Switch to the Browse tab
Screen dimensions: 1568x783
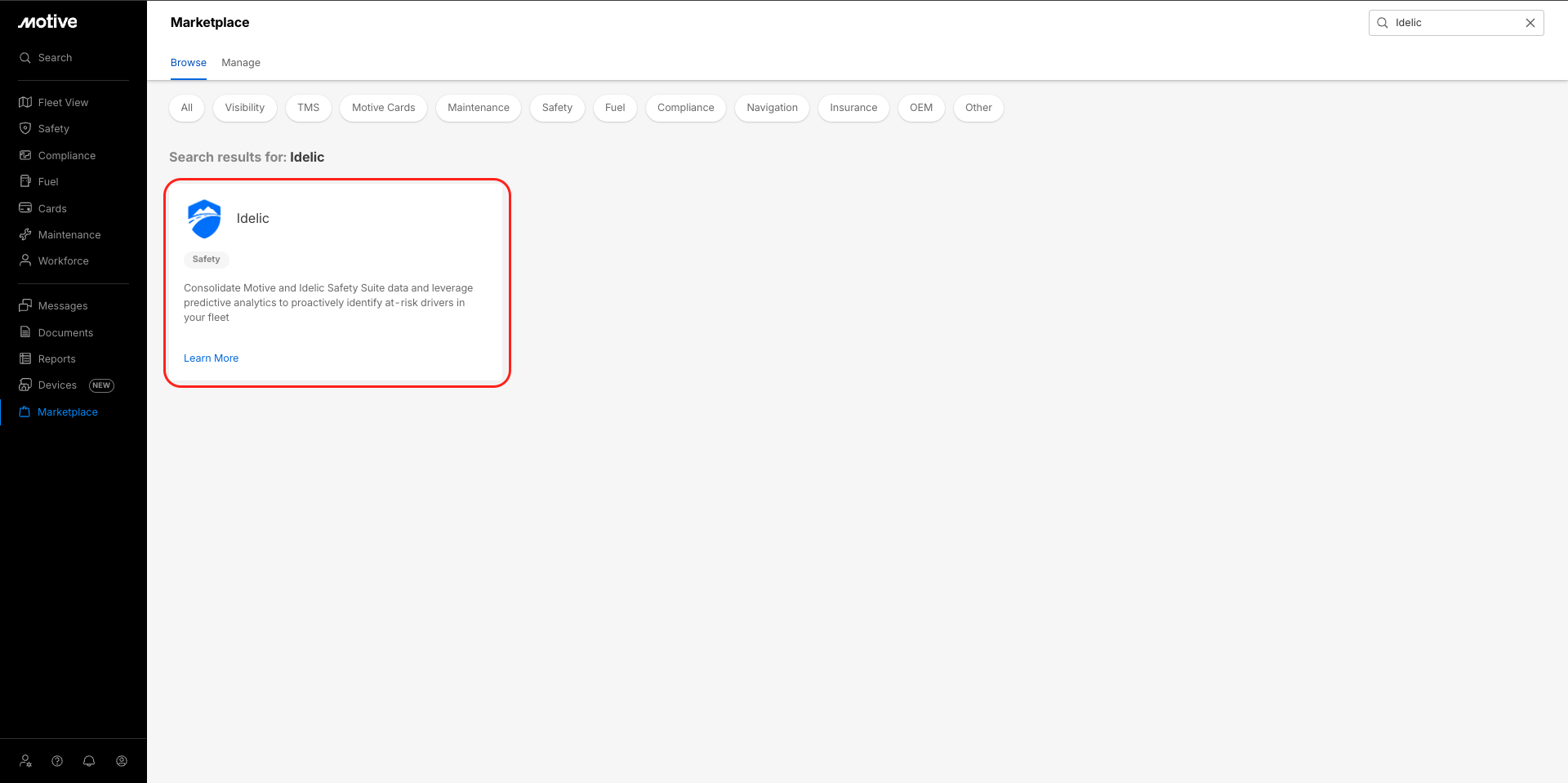[189, 63]
